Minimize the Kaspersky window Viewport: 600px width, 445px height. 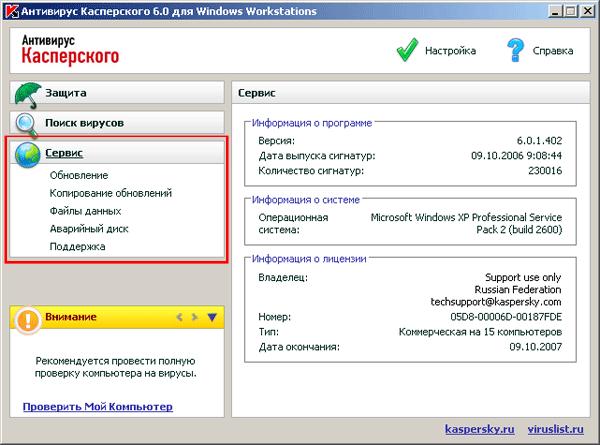click(555, 11)
